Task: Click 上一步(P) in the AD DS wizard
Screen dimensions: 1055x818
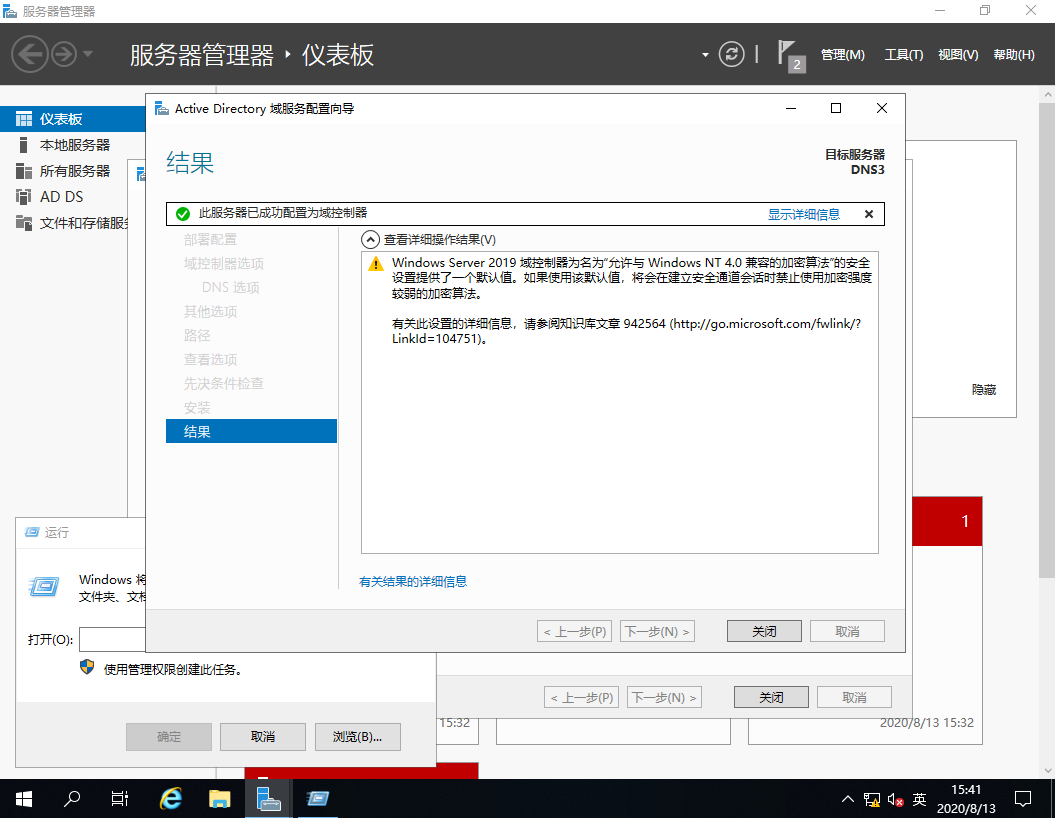Action: coord(574,631)
